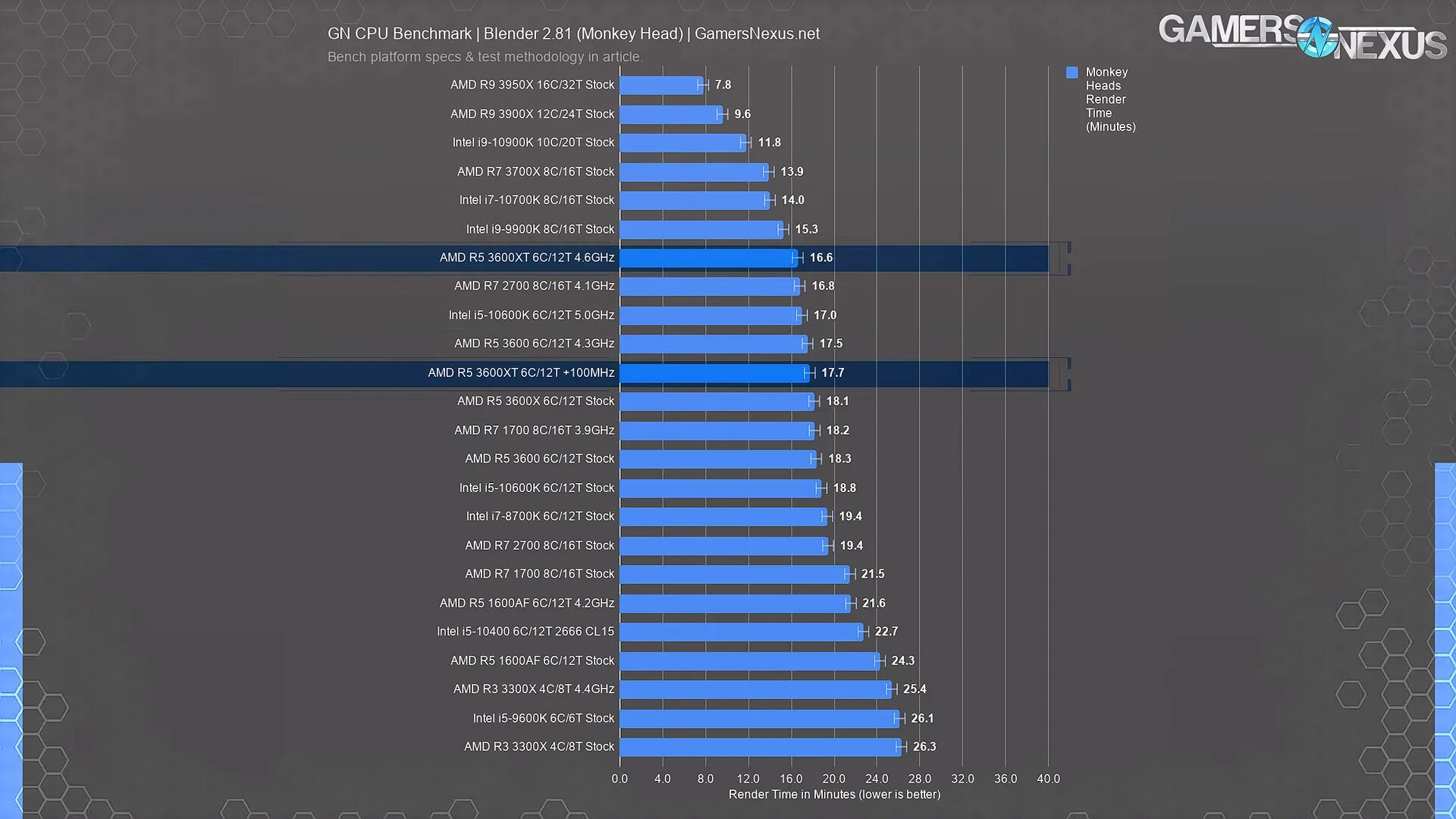The height and width of the screenshot is (819, 1456).
Task: Click the 0.0 tick on the x-axis
Action: 620,779
